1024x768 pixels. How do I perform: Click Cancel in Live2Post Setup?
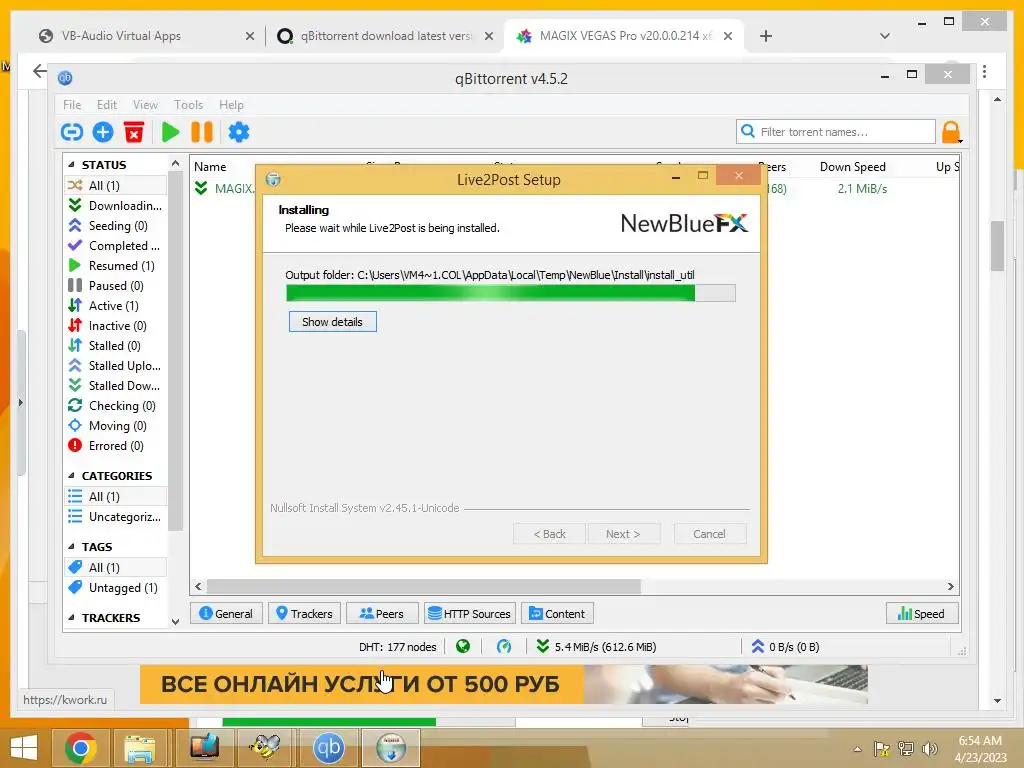click(709, 534)
